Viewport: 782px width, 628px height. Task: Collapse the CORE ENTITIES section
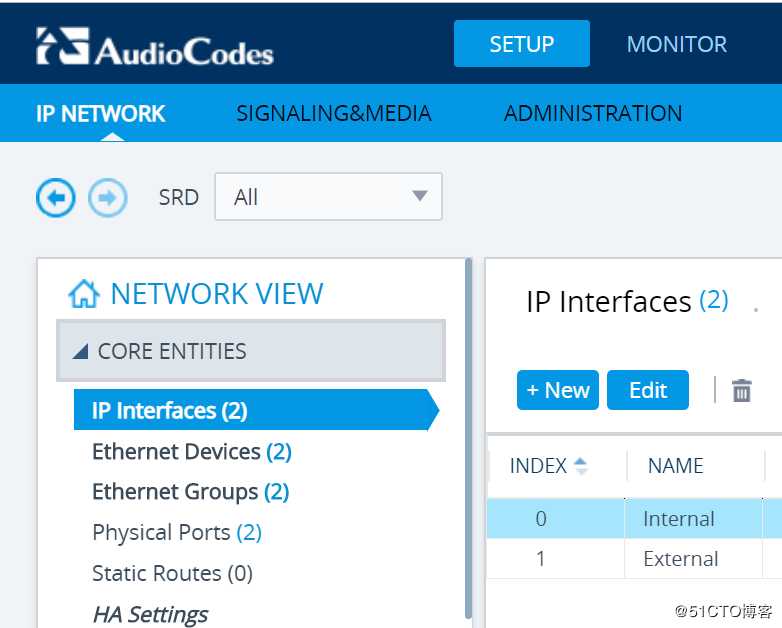pos(251,351)
